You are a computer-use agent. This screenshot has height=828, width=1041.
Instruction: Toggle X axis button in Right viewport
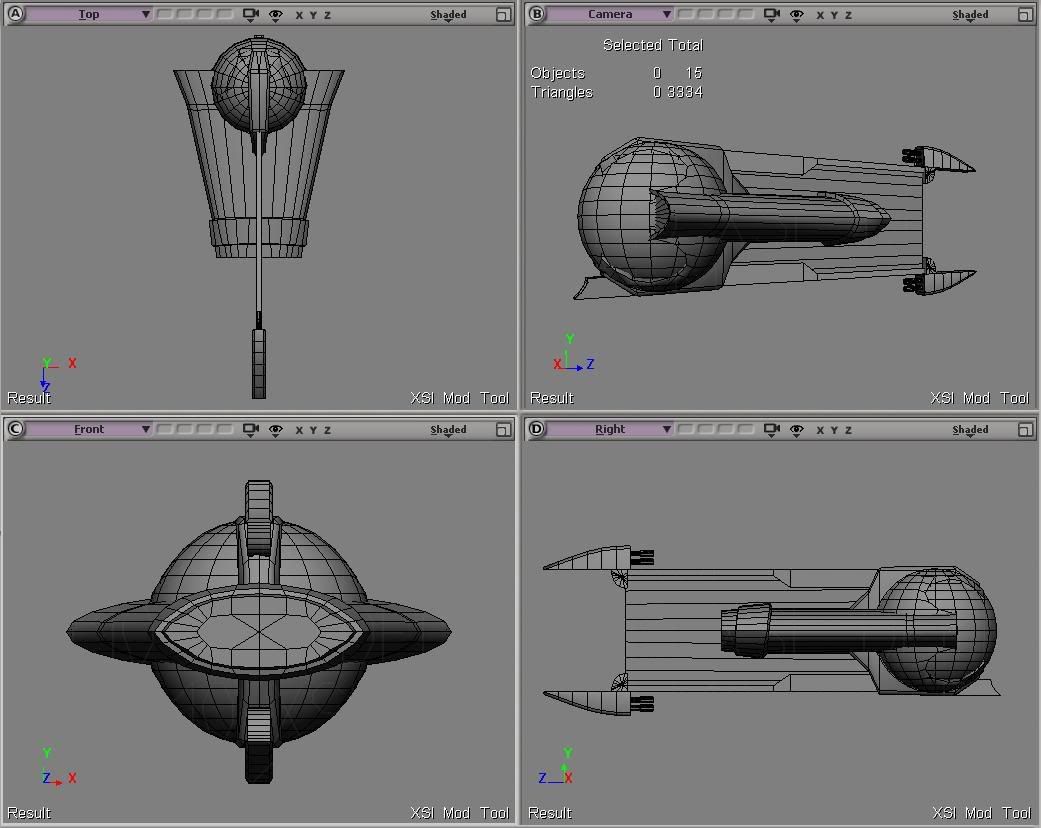coord(820,430)
